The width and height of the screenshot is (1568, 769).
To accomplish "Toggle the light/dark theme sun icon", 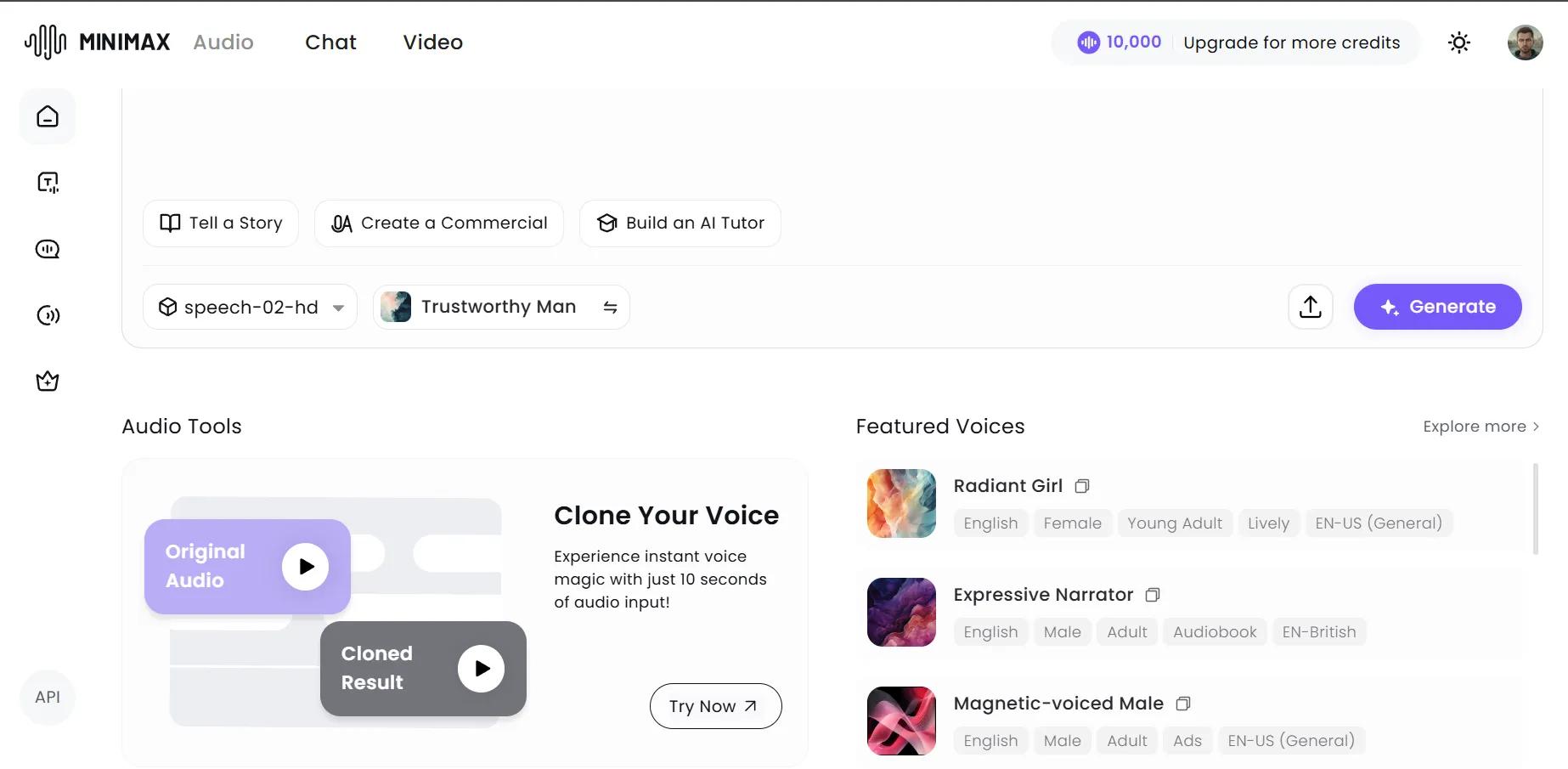I will click(1459, 42).
